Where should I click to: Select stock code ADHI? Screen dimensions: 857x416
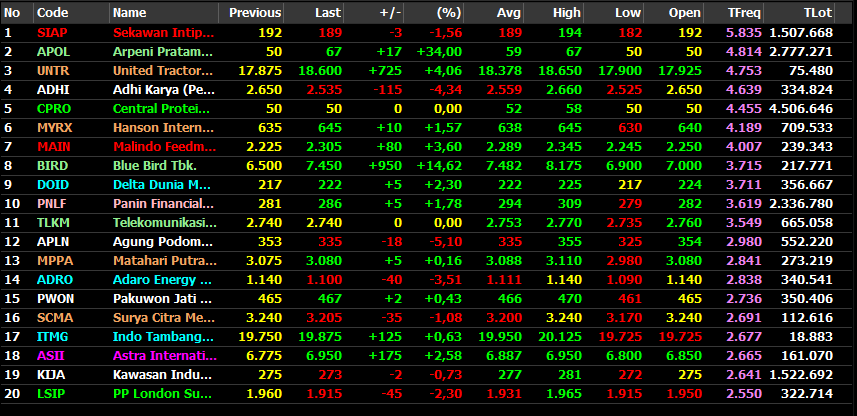point(53,90)
